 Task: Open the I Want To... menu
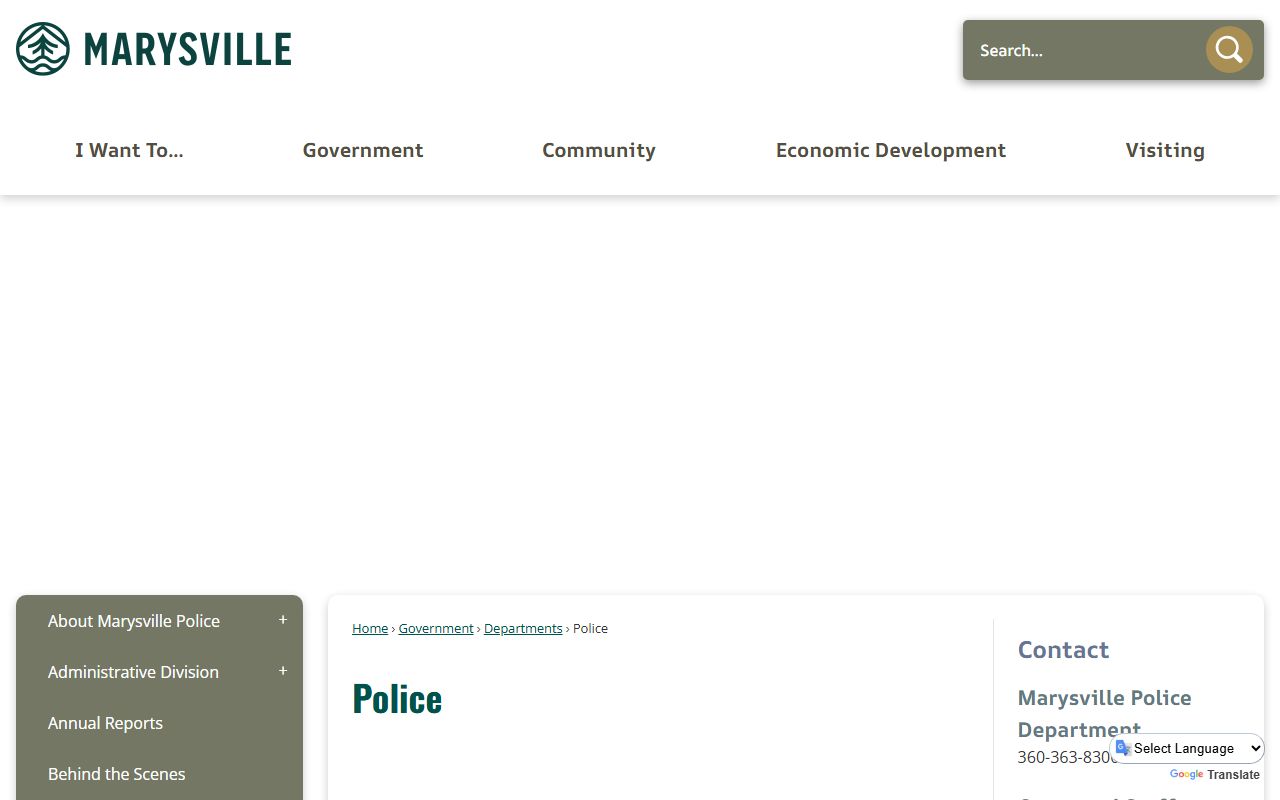click(129, 150)
